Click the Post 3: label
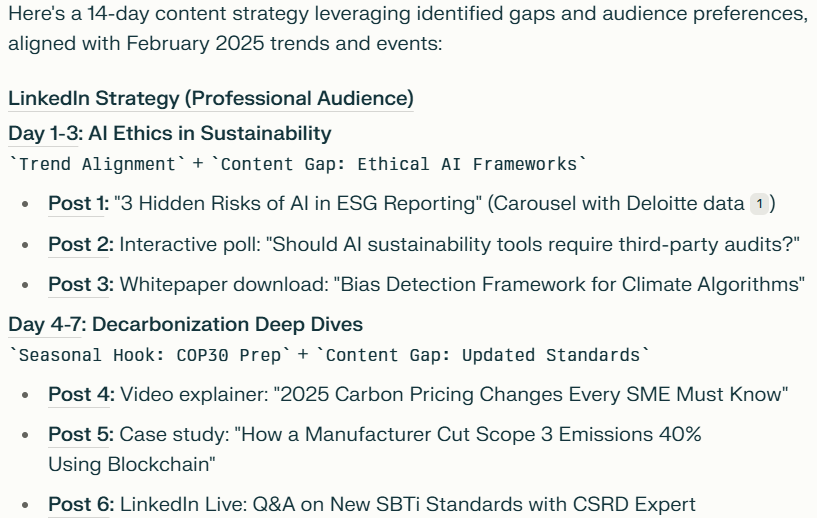Image resolution: width=817 pixels, height=518 pixels. (x=81, y=284)
